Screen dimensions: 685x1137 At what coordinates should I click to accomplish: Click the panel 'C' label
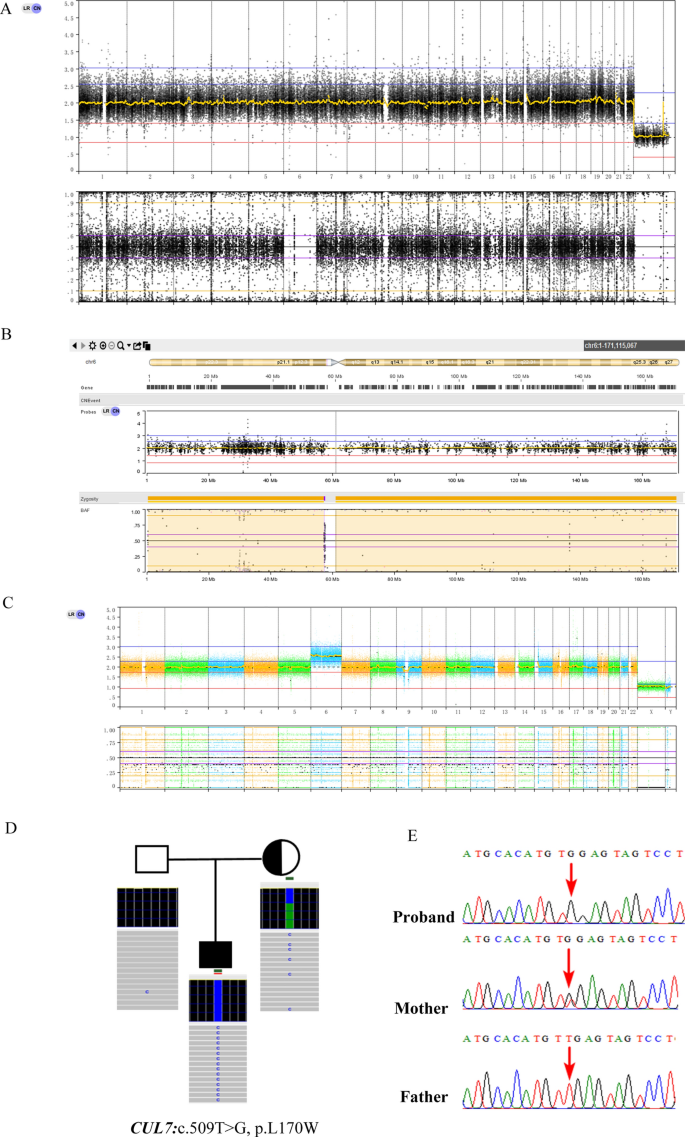[x=7, y=603]
